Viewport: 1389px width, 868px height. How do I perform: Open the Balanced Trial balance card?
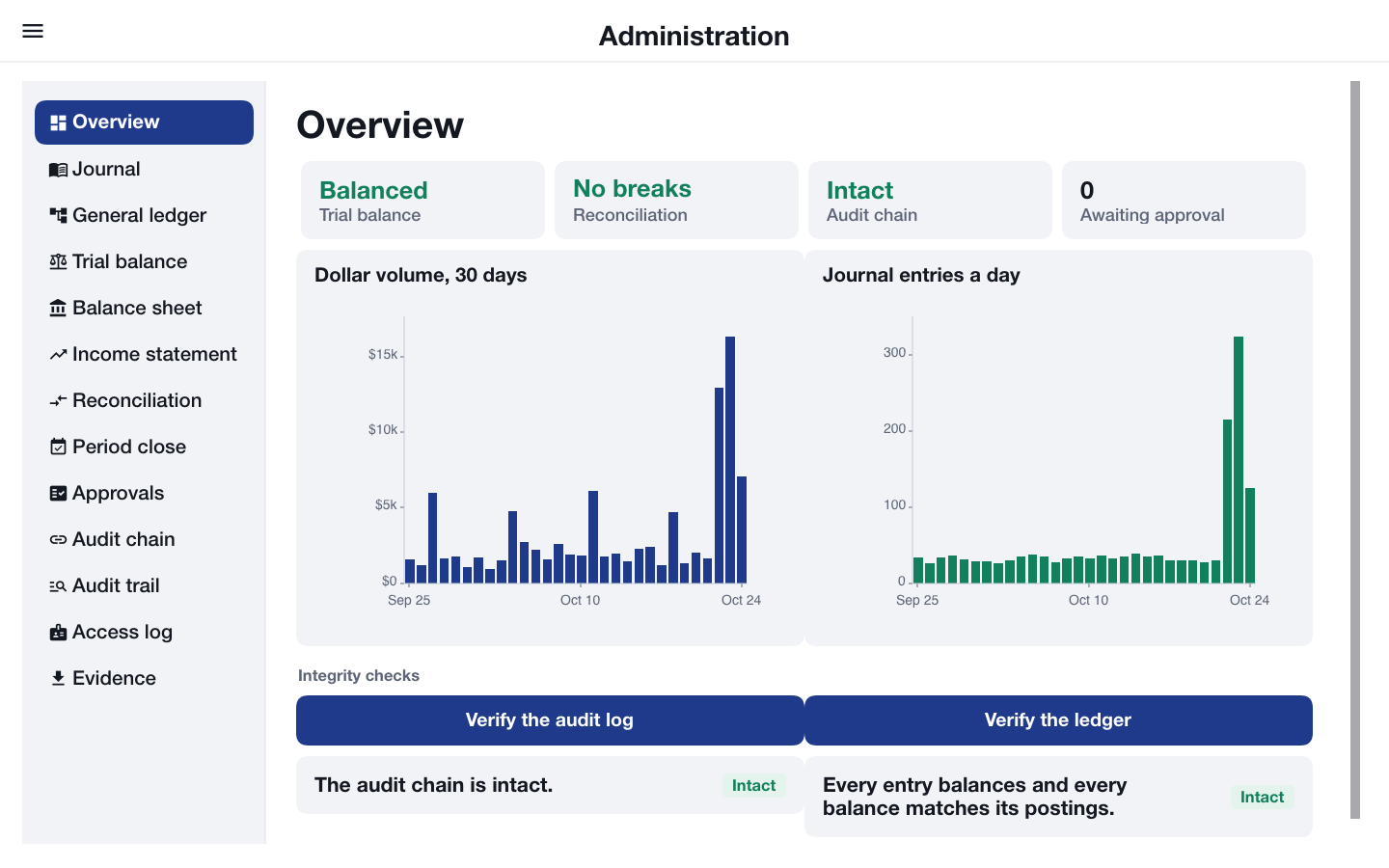click(422, 201)
